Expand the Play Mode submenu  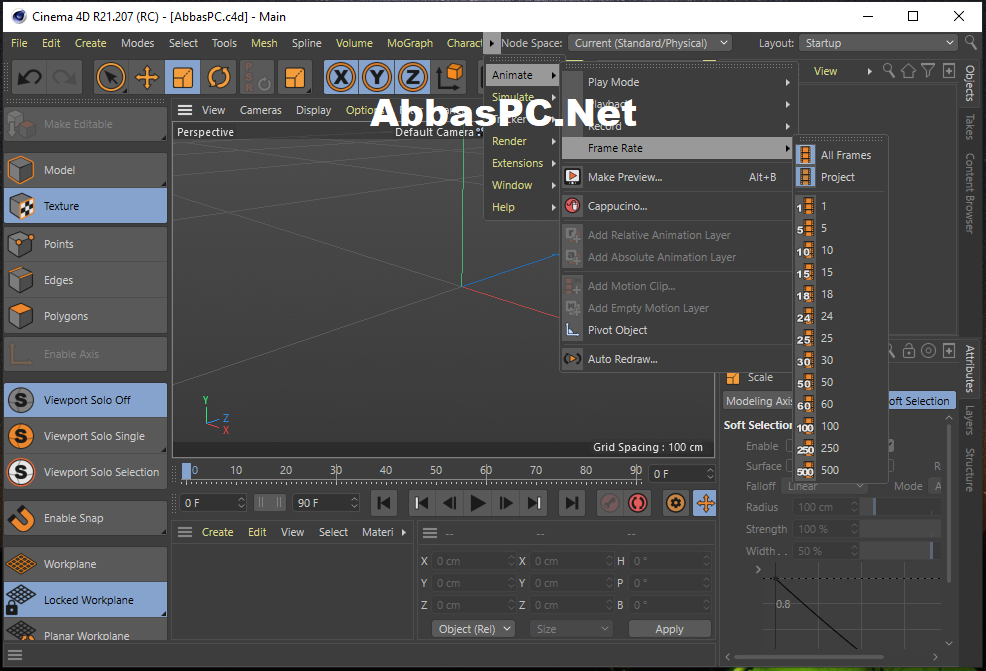(679, 82)
